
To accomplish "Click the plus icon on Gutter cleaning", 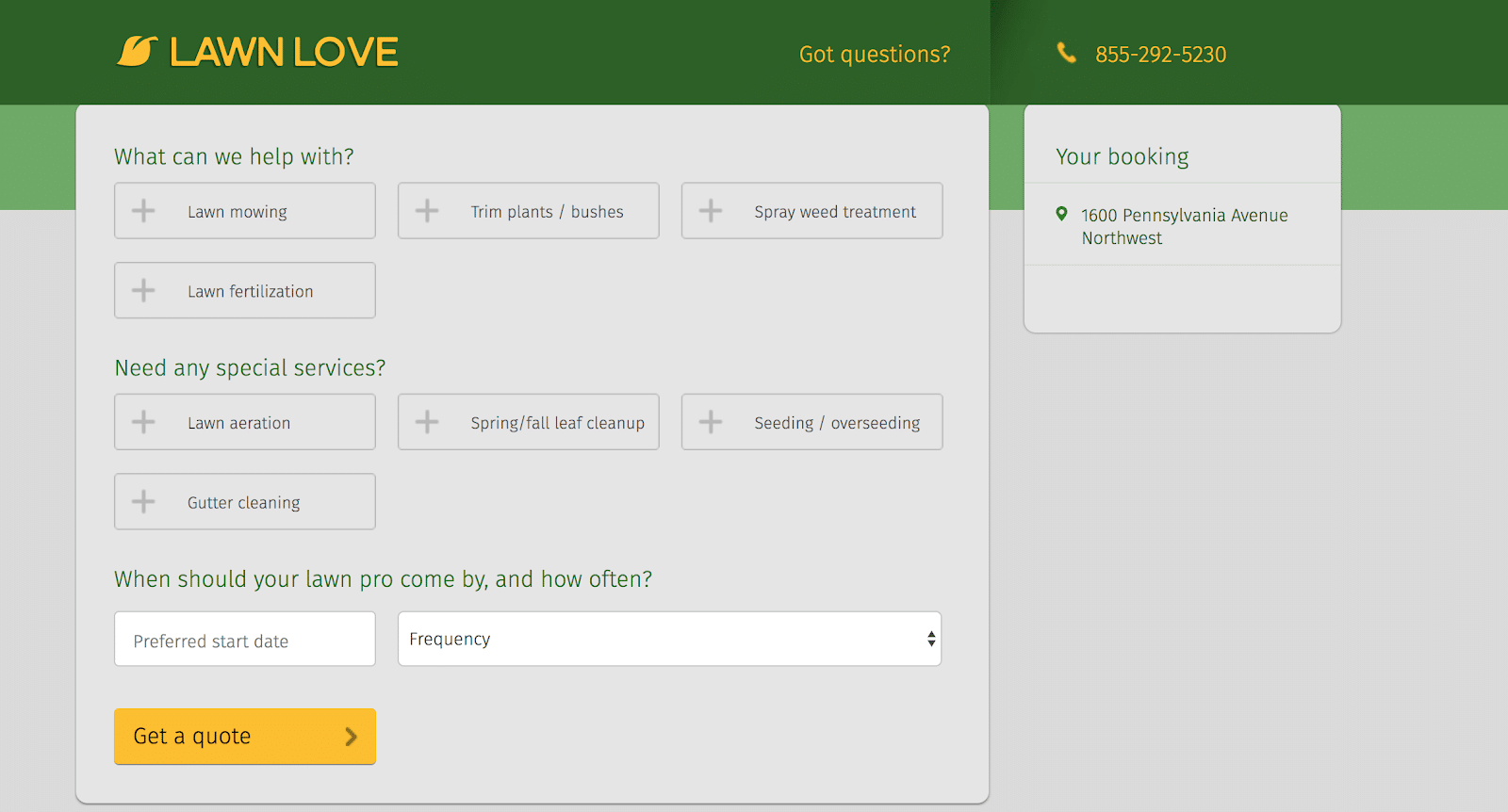I will pyautogui.click(x=143, y=501).
